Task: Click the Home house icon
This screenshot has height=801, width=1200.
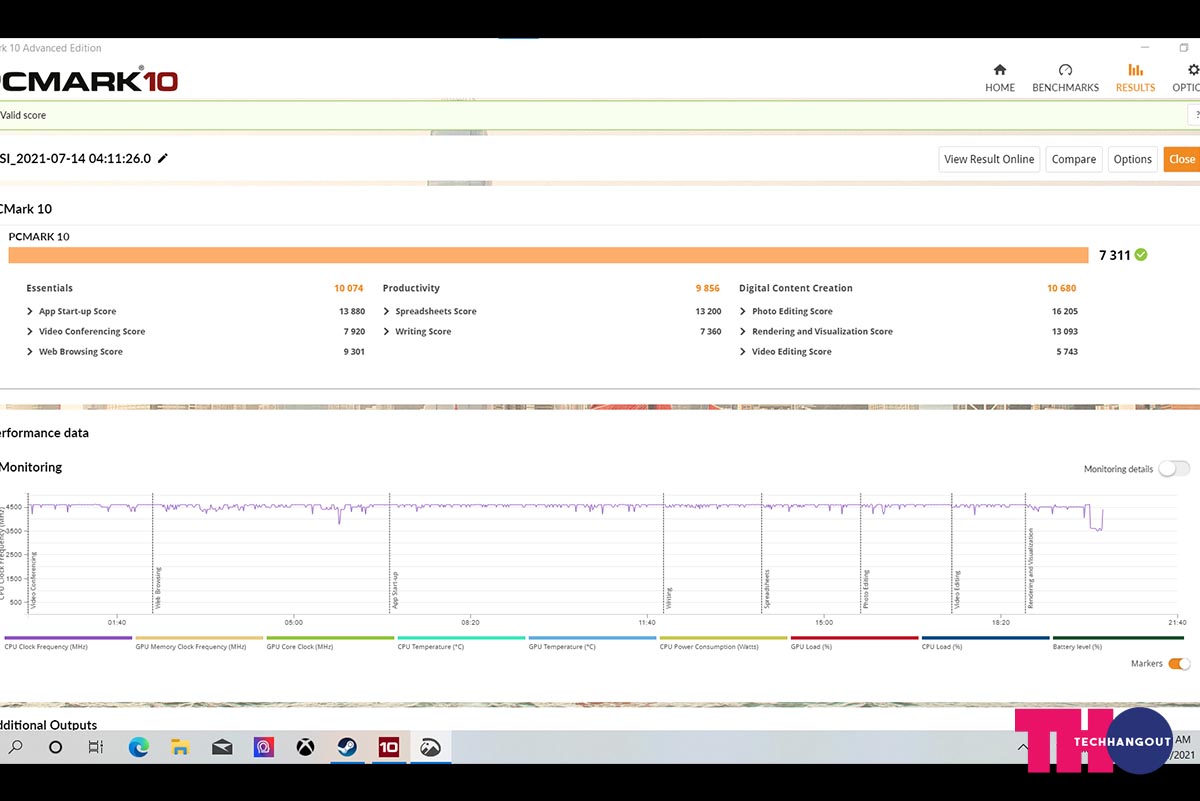Action: (x=999, y=70)
